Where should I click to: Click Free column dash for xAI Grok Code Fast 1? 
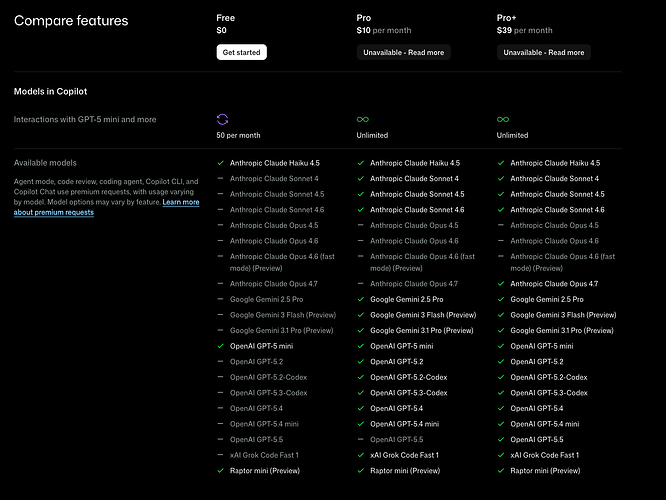[x=220, y=455]
